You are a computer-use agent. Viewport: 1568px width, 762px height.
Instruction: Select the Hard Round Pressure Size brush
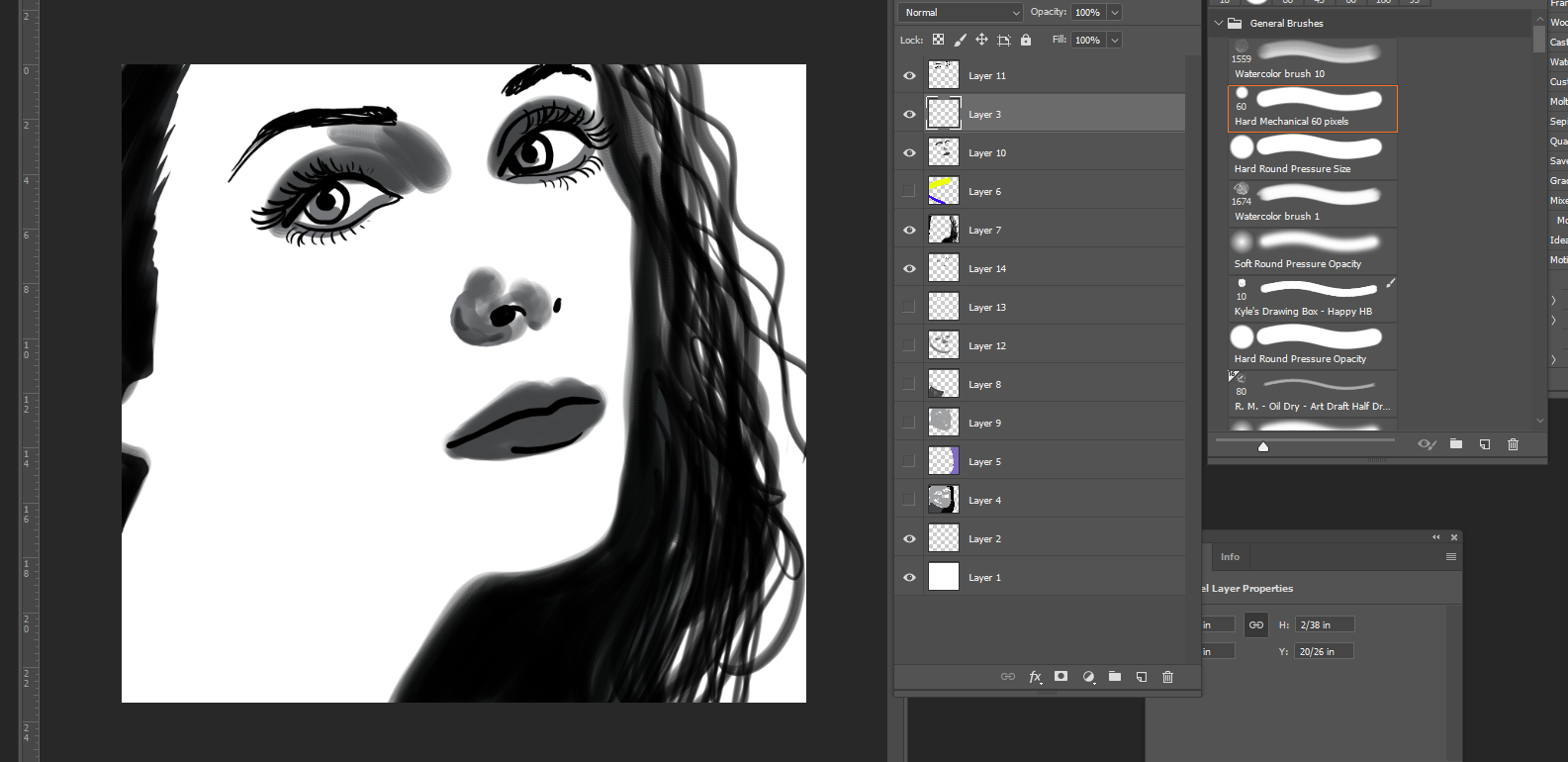pos(1312,156)
